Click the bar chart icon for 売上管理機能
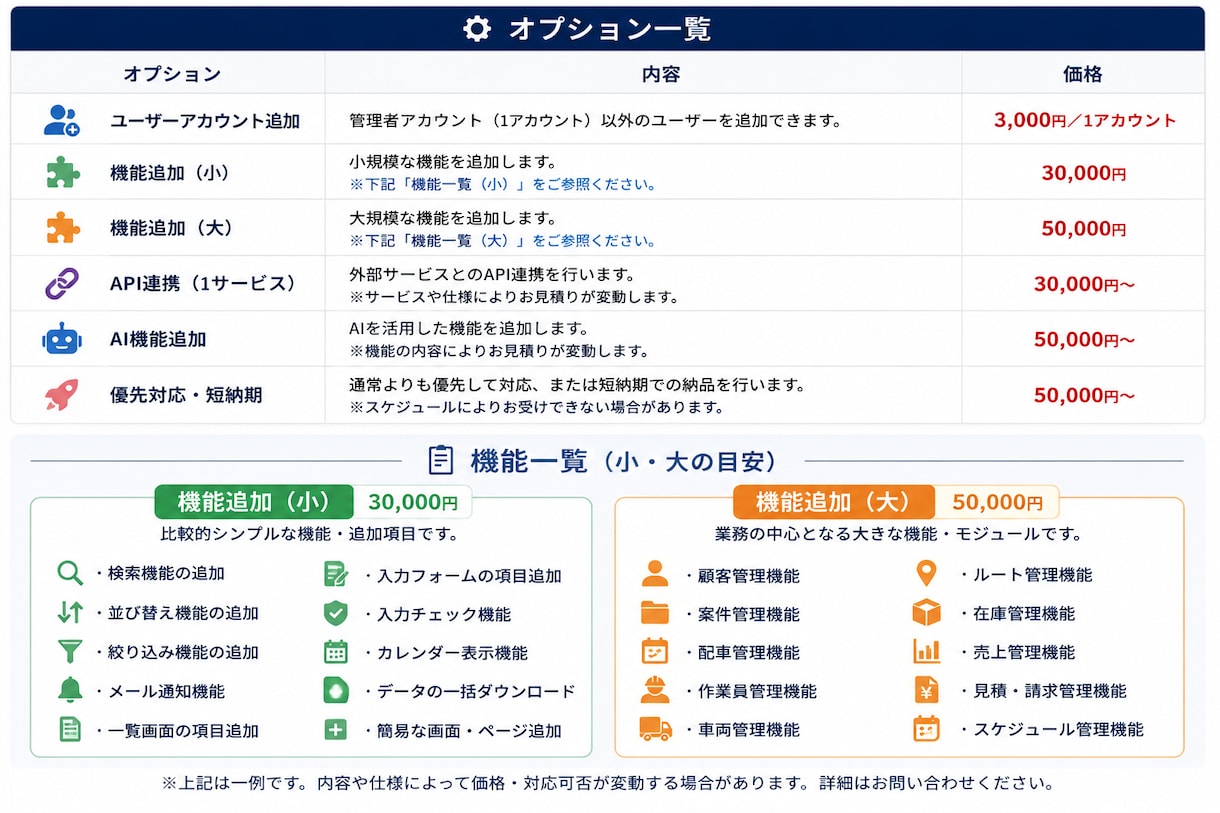This screenshot has width=1220, height=813. pos(927,651)
